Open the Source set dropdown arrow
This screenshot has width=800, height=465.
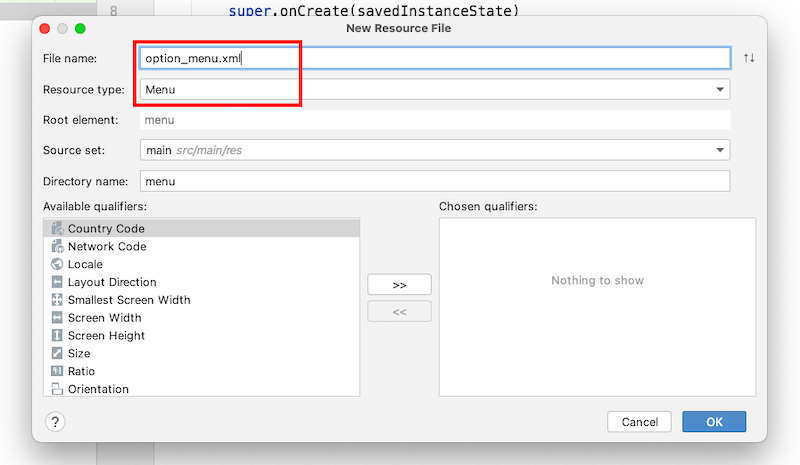pos(720,150)
